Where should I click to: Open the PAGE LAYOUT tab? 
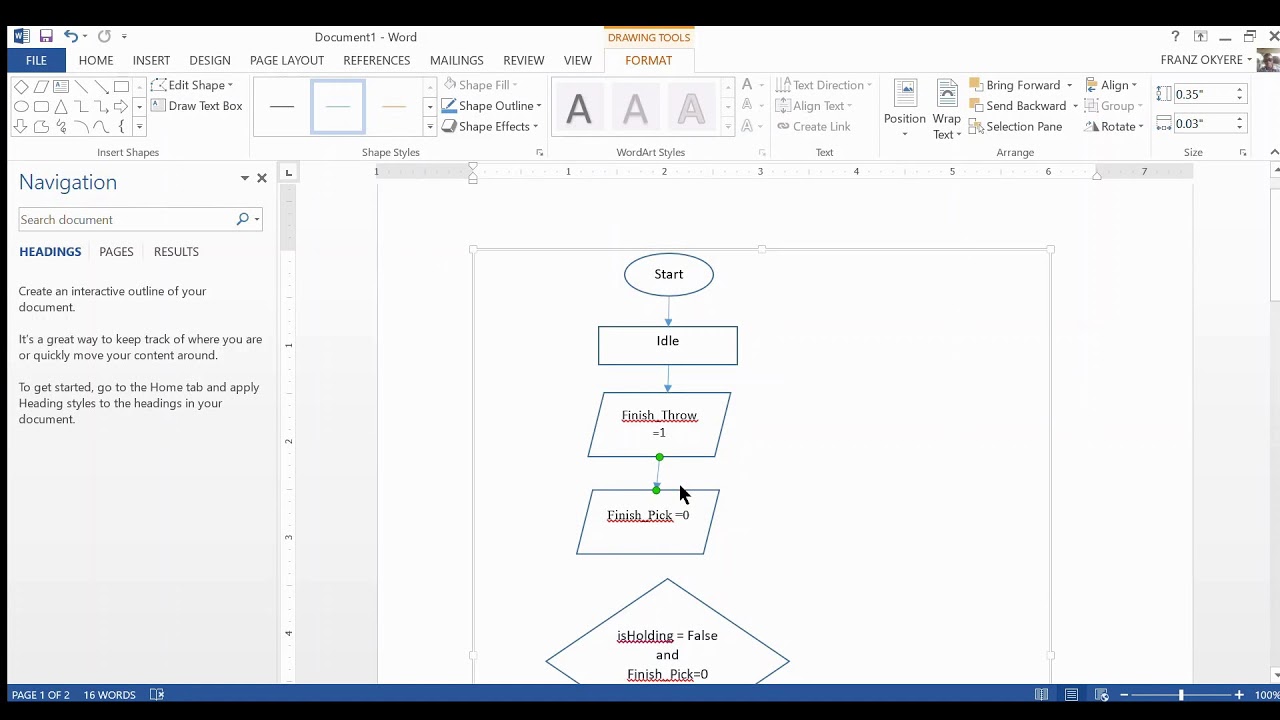(287, 60)
